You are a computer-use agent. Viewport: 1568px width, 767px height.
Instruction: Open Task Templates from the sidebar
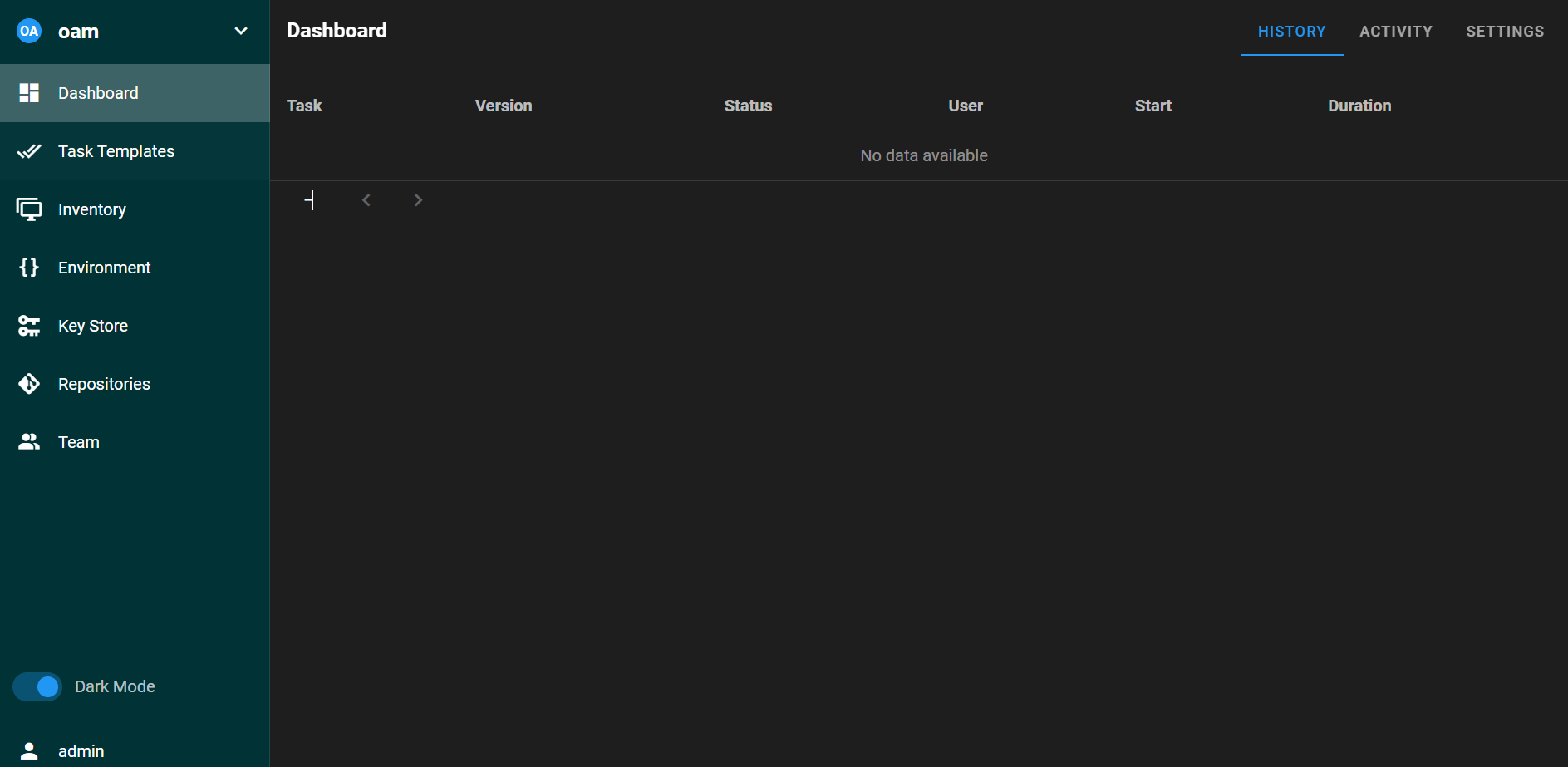coord(116,151)
